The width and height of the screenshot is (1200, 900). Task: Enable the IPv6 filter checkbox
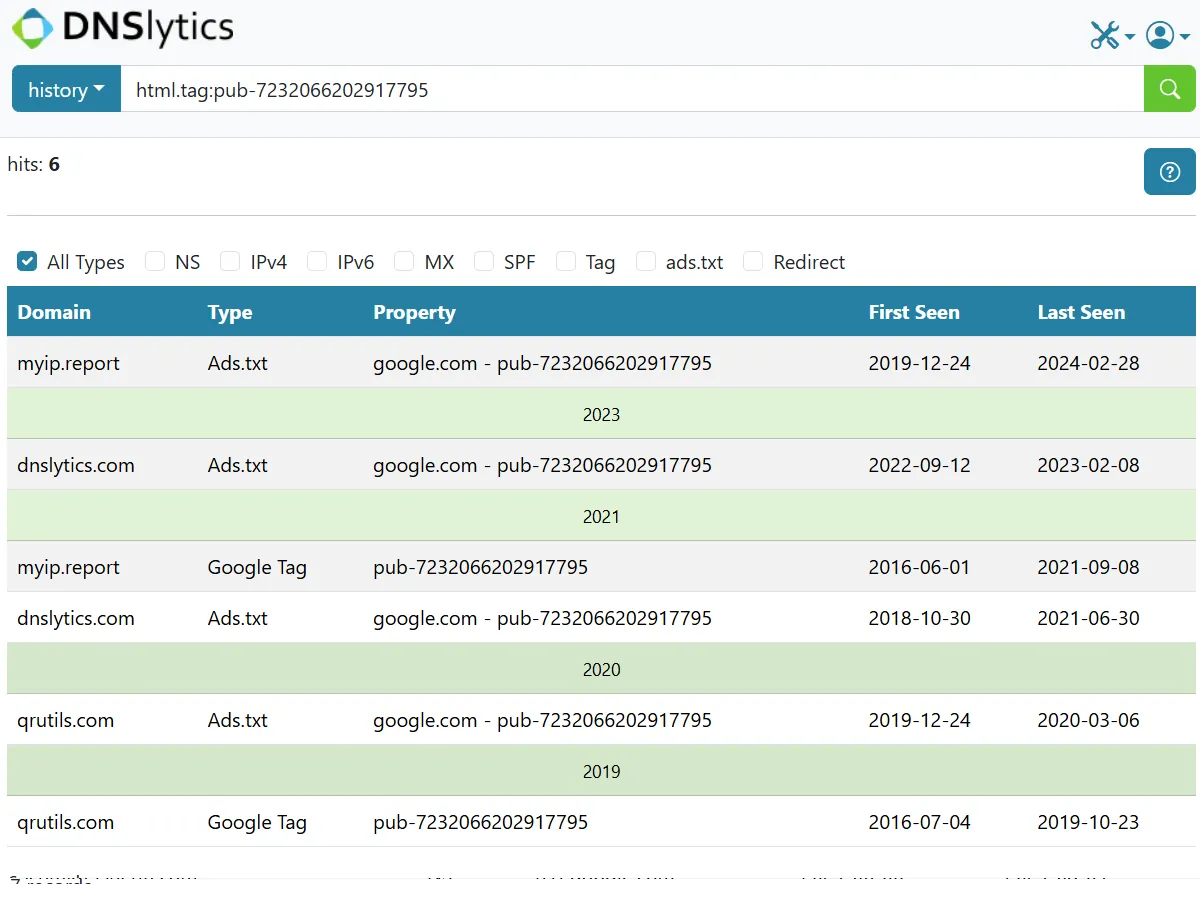(317, 262)
